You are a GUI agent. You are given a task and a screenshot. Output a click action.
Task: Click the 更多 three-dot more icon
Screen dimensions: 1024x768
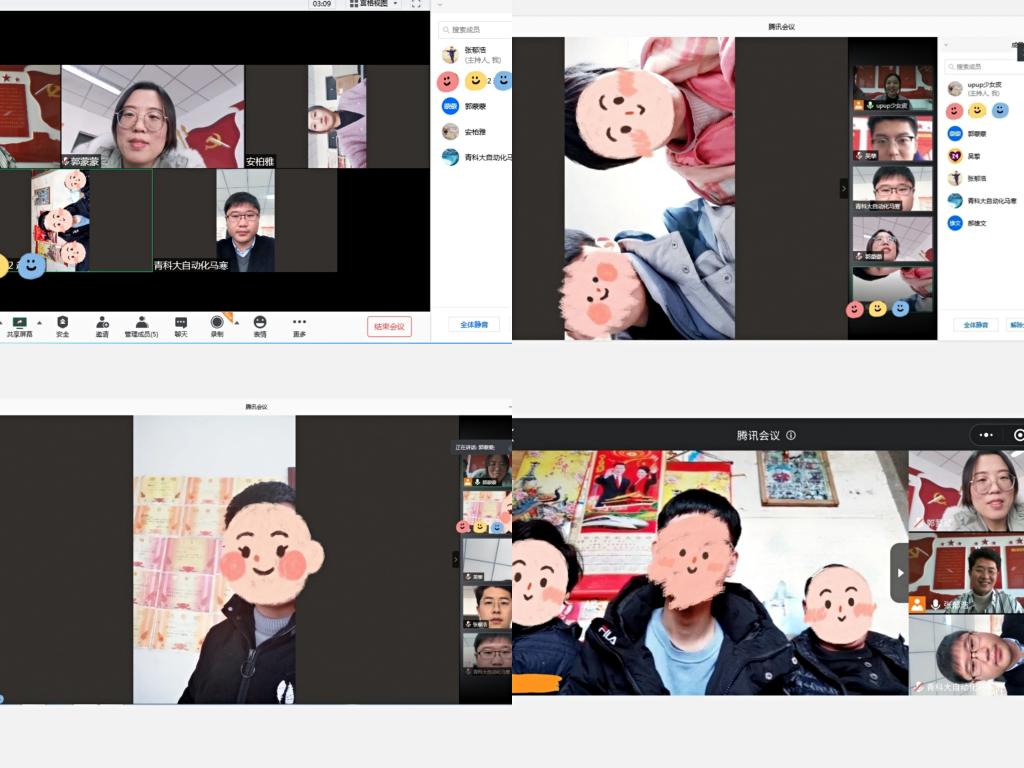(299, 322)
